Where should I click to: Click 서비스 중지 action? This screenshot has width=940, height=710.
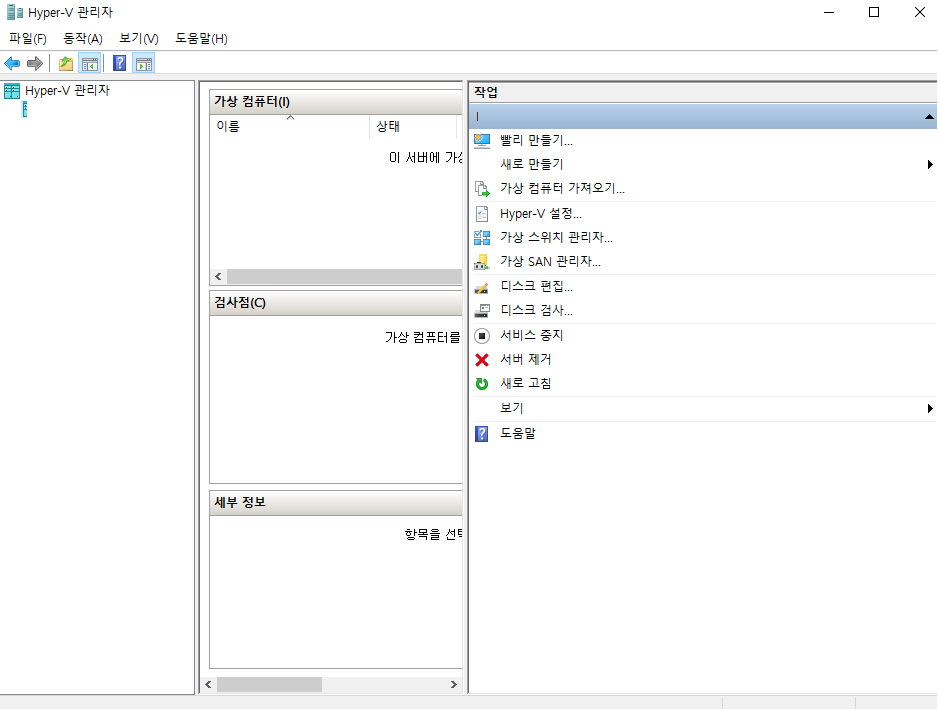click(532, 336)
